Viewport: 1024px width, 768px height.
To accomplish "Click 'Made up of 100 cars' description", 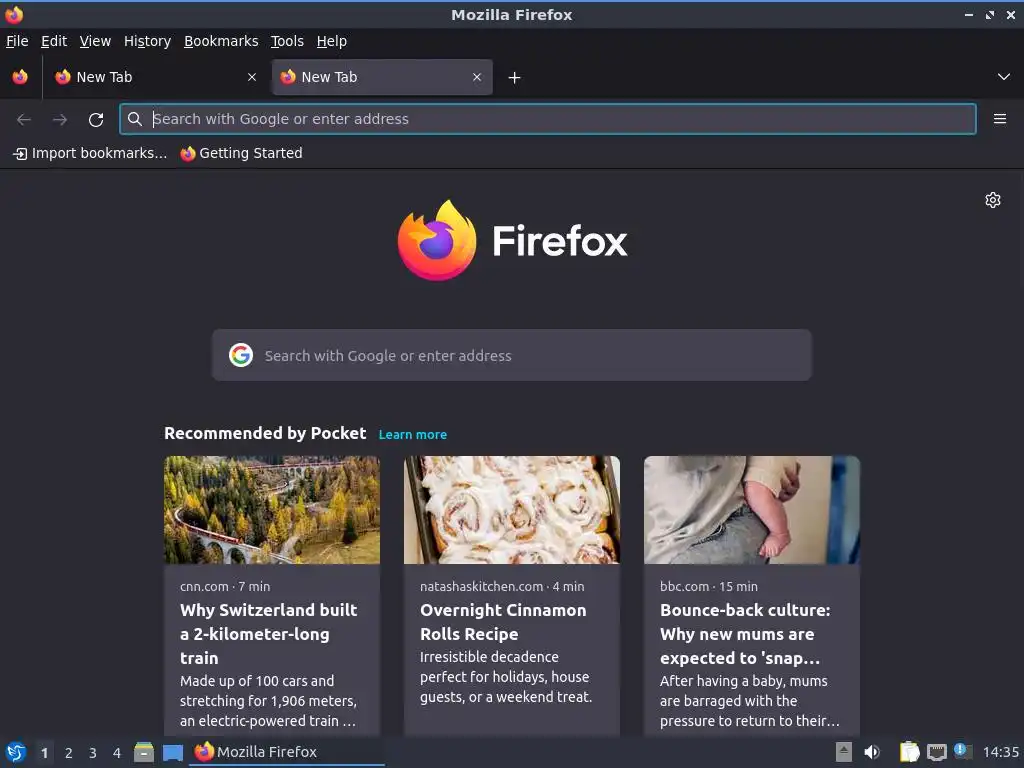I will click(x=268, y=701).
